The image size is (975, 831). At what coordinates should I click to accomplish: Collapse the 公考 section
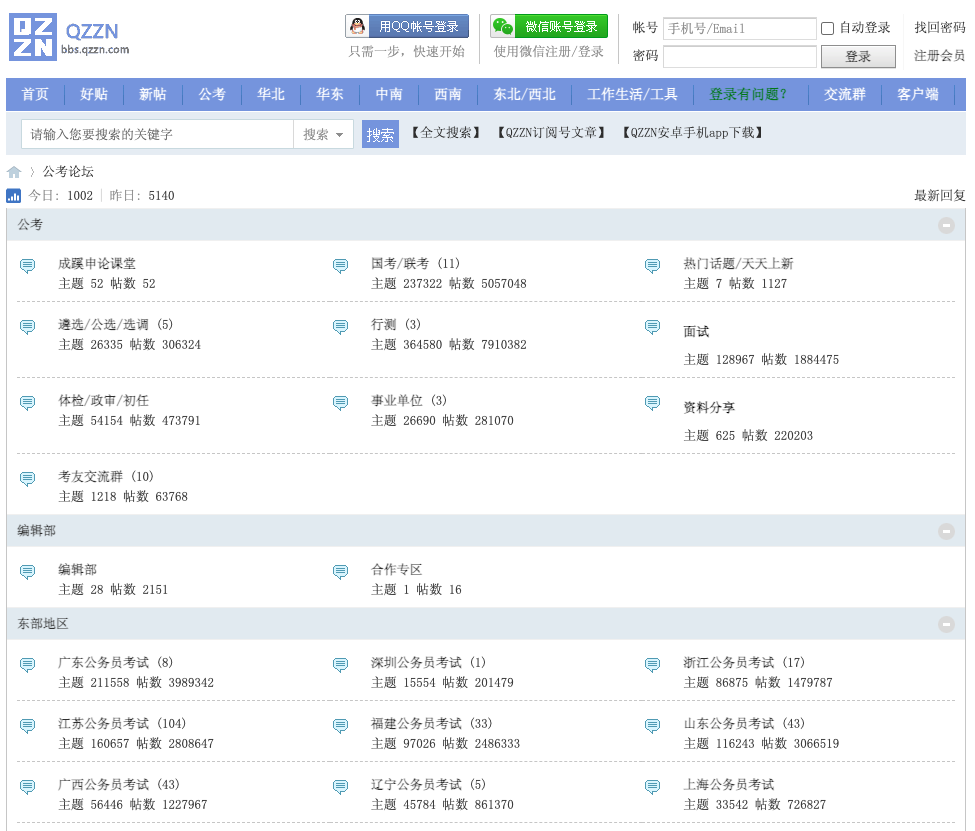tap(946, 225)
